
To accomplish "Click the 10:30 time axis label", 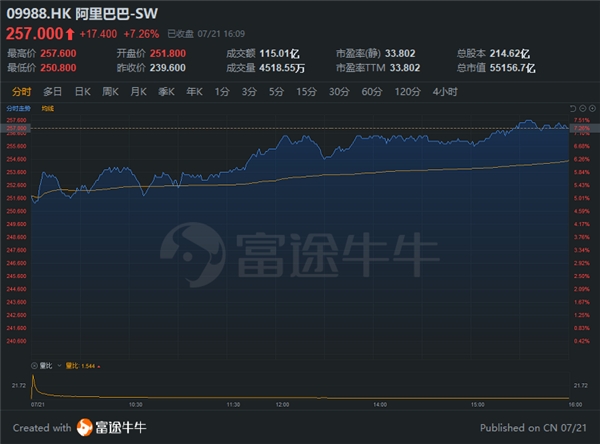I will pyautogui.click(x=135, y=405).
